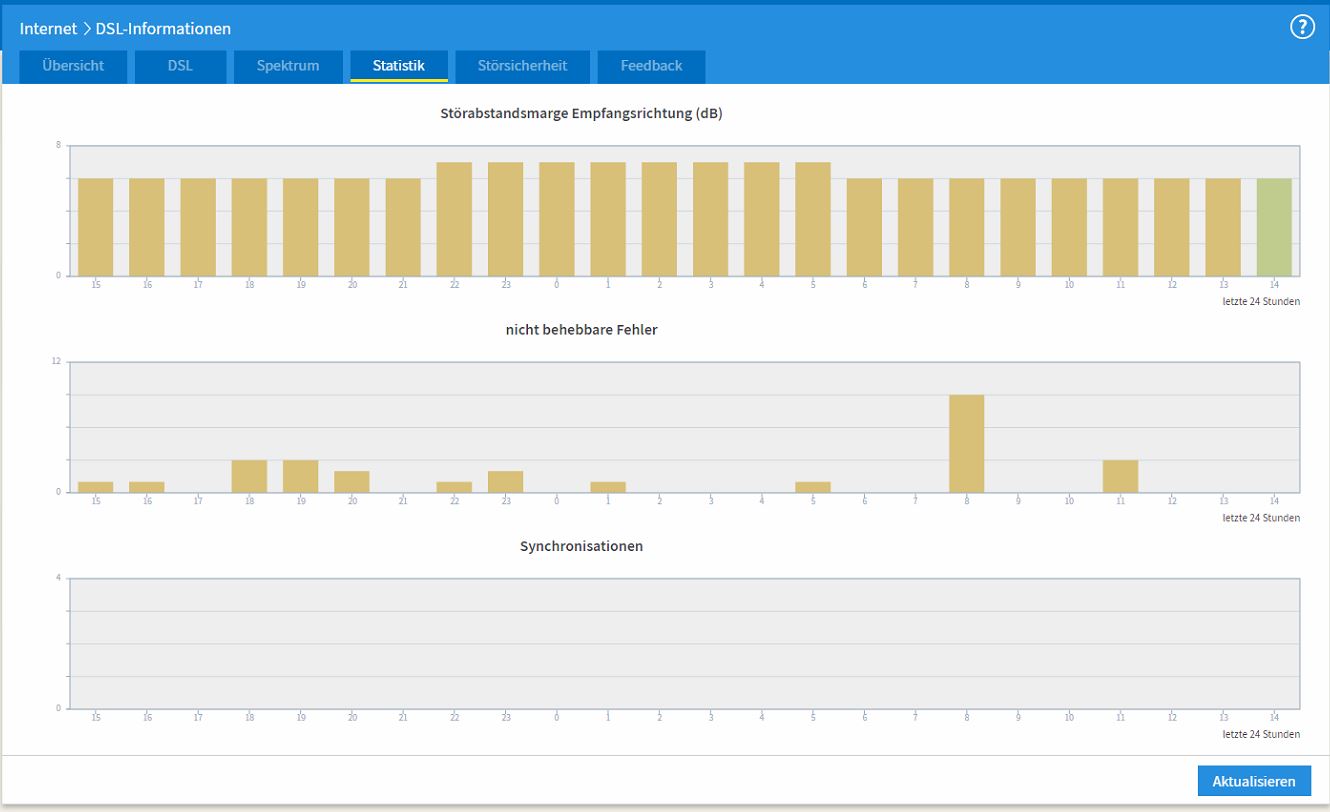Click the DSL-Informationen breadcrumb title
The height and width of the screenshot is (812, 1330).
pyautogui.click(x=163, y=28)
